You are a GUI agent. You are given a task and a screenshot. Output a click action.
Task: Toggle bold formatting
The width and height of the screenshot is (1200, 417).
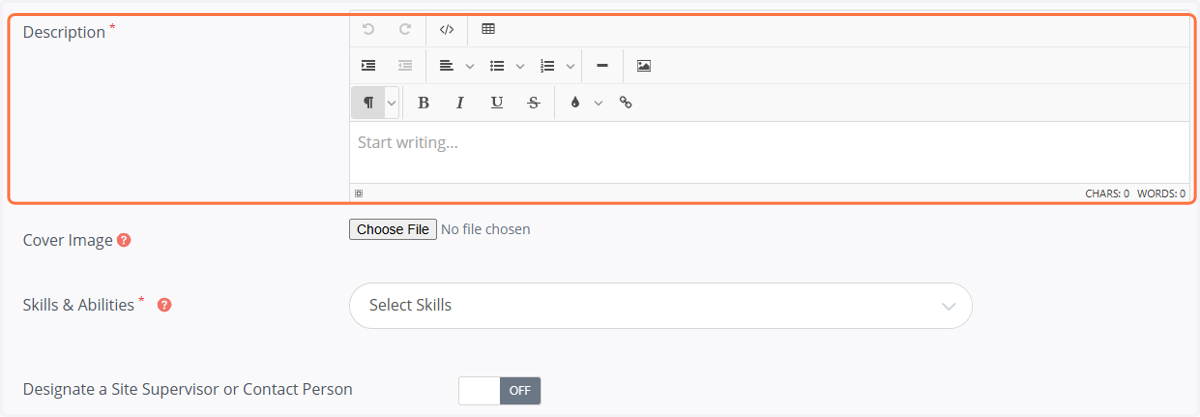(423, 102)
